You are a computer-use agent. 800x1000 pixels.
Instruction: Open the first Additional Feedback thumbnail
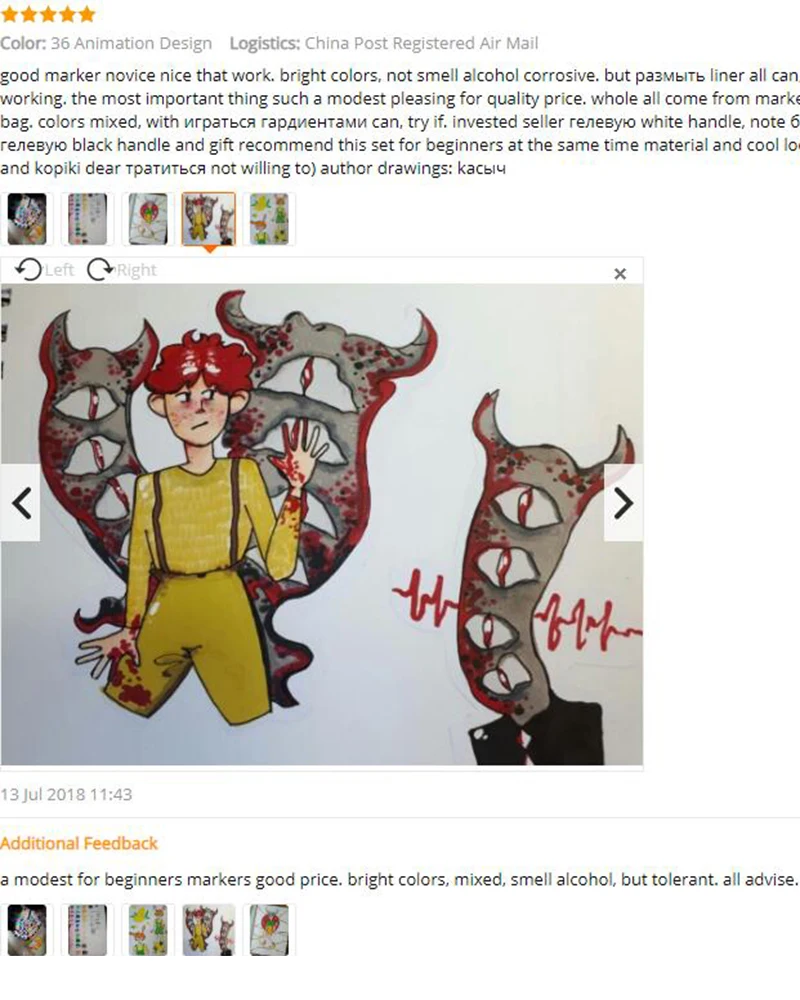[27, 930]
